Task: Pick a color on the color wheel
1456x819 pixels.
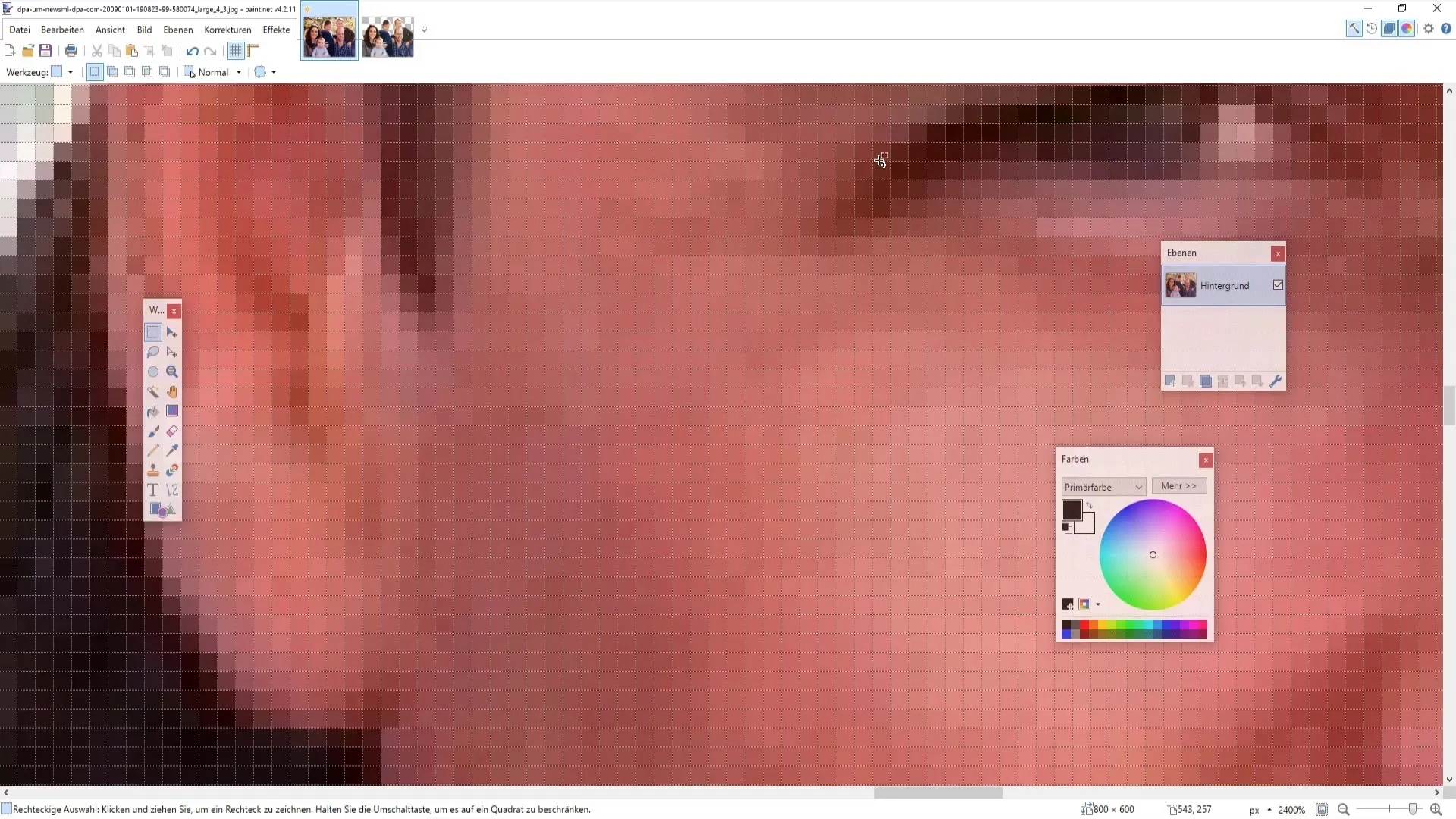Action: (1153, 554)
